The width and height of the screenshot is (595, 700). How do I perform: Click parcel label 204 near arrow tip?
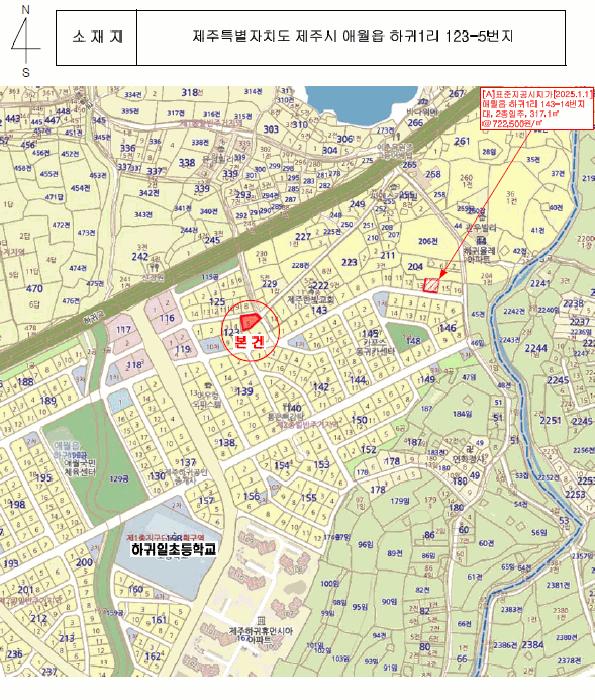coord(415,267)
